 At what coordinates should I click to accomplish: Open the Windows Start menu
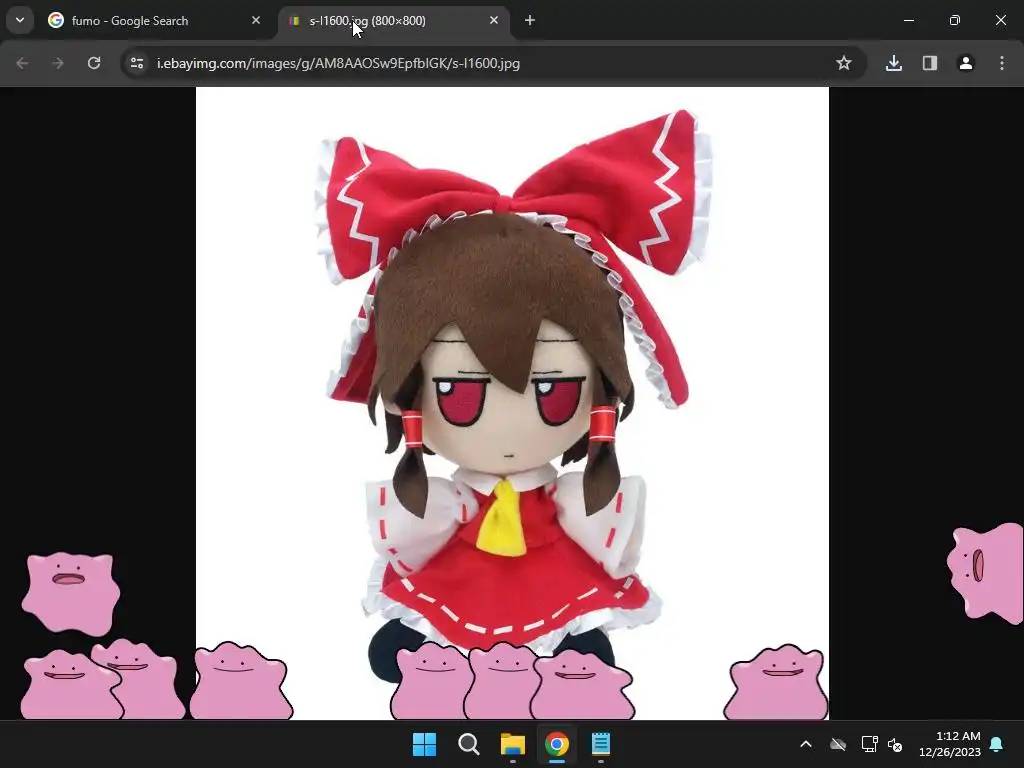424,744
